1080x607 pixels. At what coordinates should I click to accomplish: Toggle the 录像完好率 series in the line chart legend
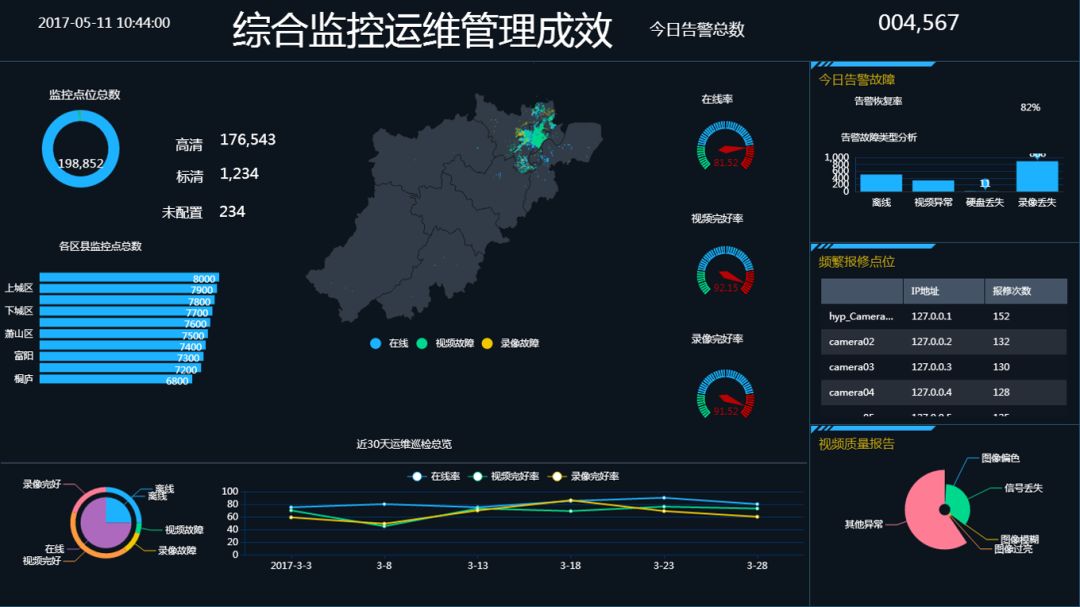tap(588, 476)
